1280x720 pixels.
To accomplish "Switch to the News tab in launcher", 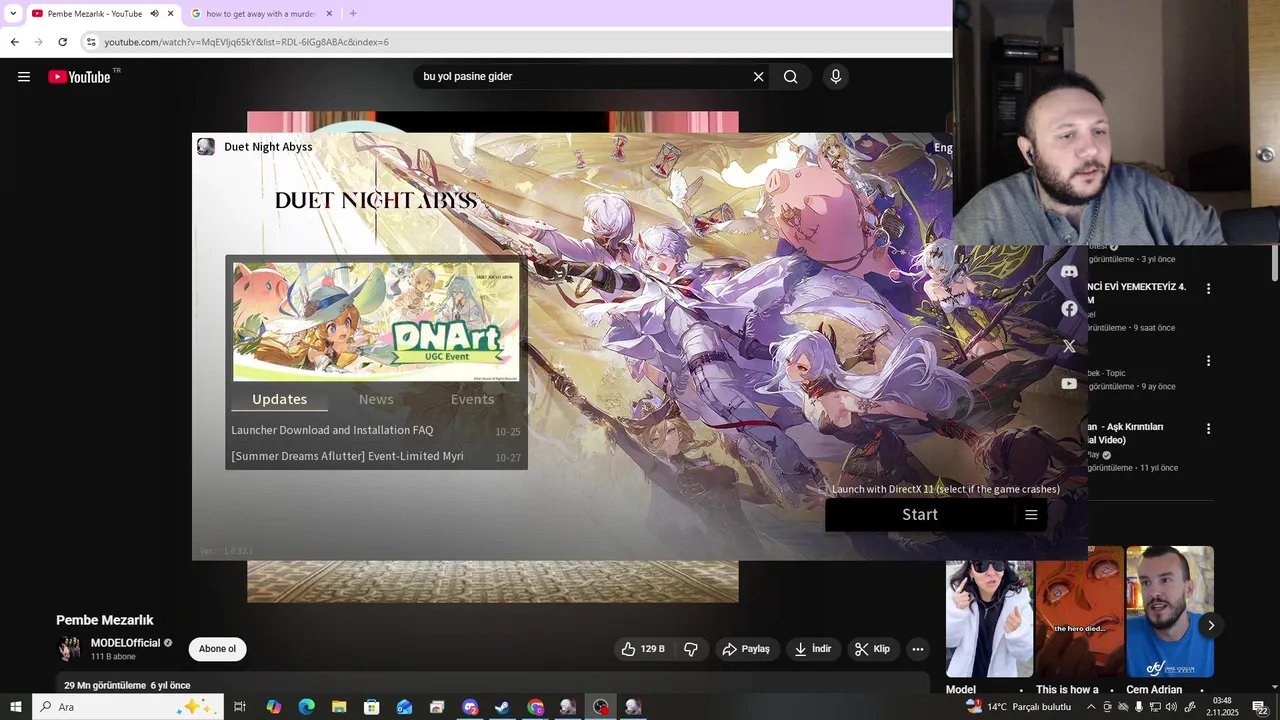I will [x=376, y=399].
